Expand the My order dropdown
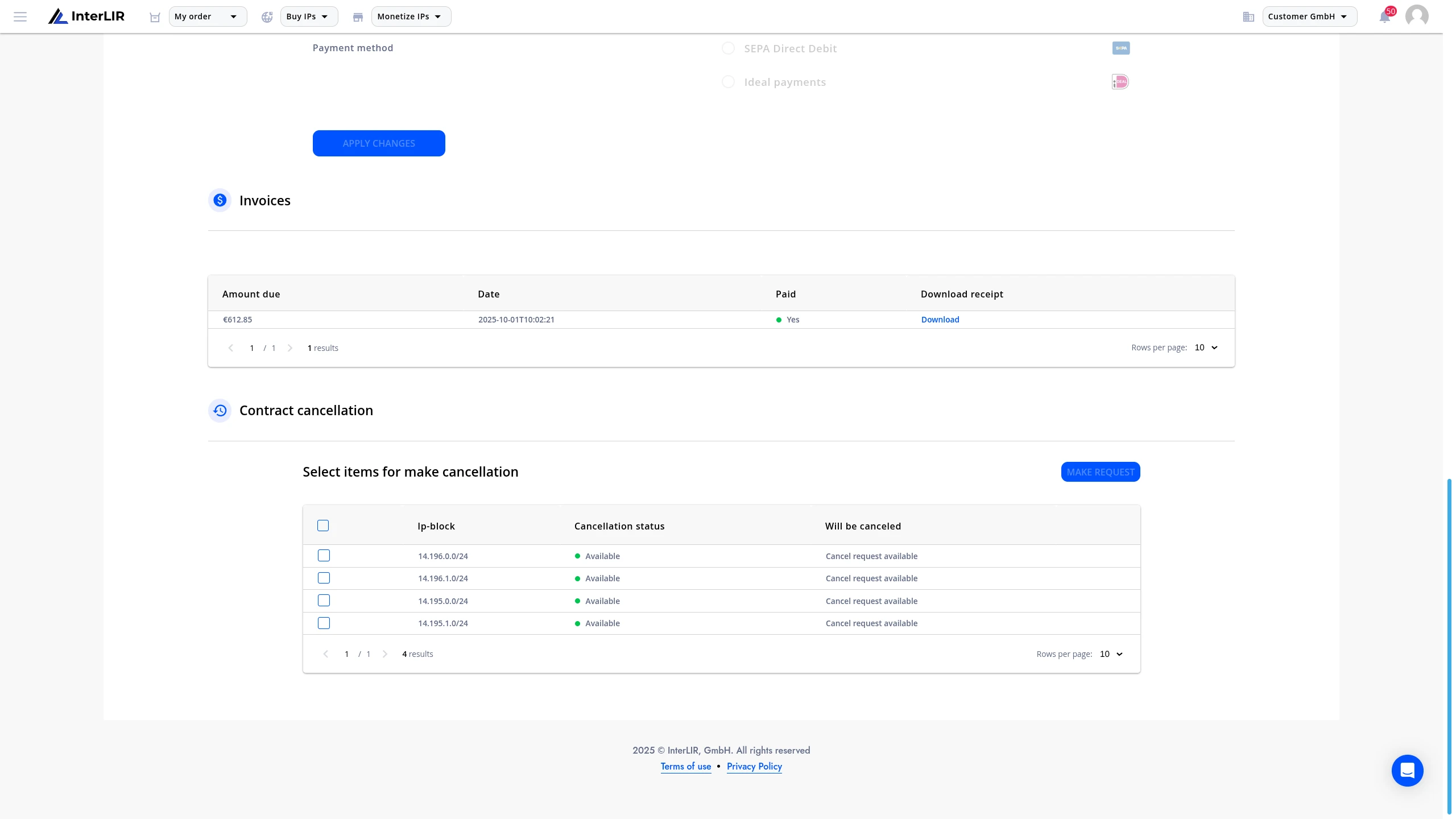 point(208,16)
